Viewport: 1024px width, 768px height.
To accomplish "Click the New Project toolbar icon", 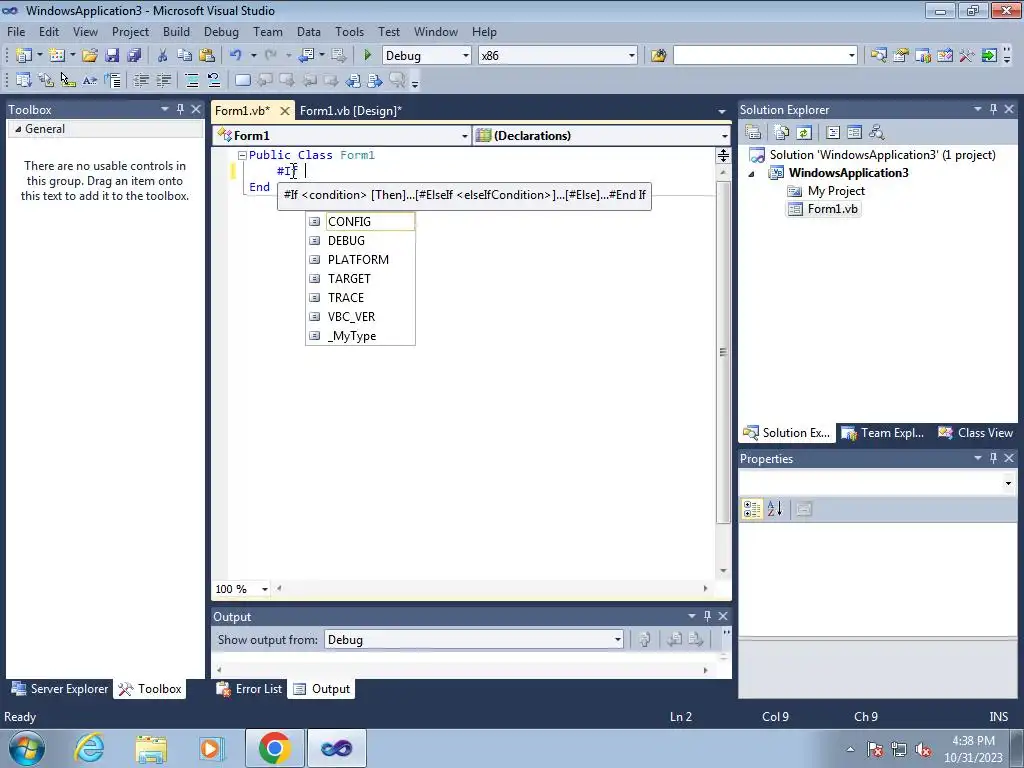I will [24, 56].
